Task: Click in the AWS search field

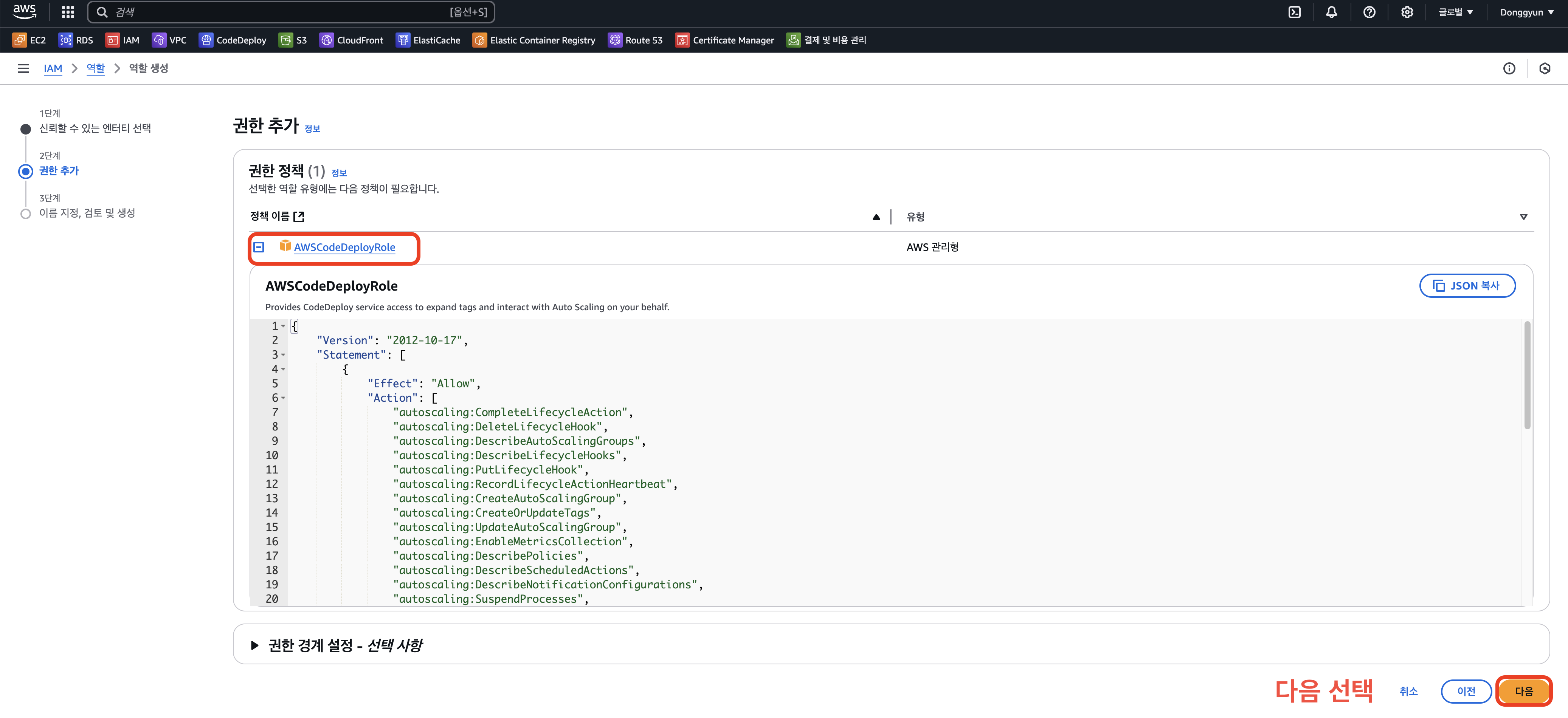Action: [x=280, y=12]
